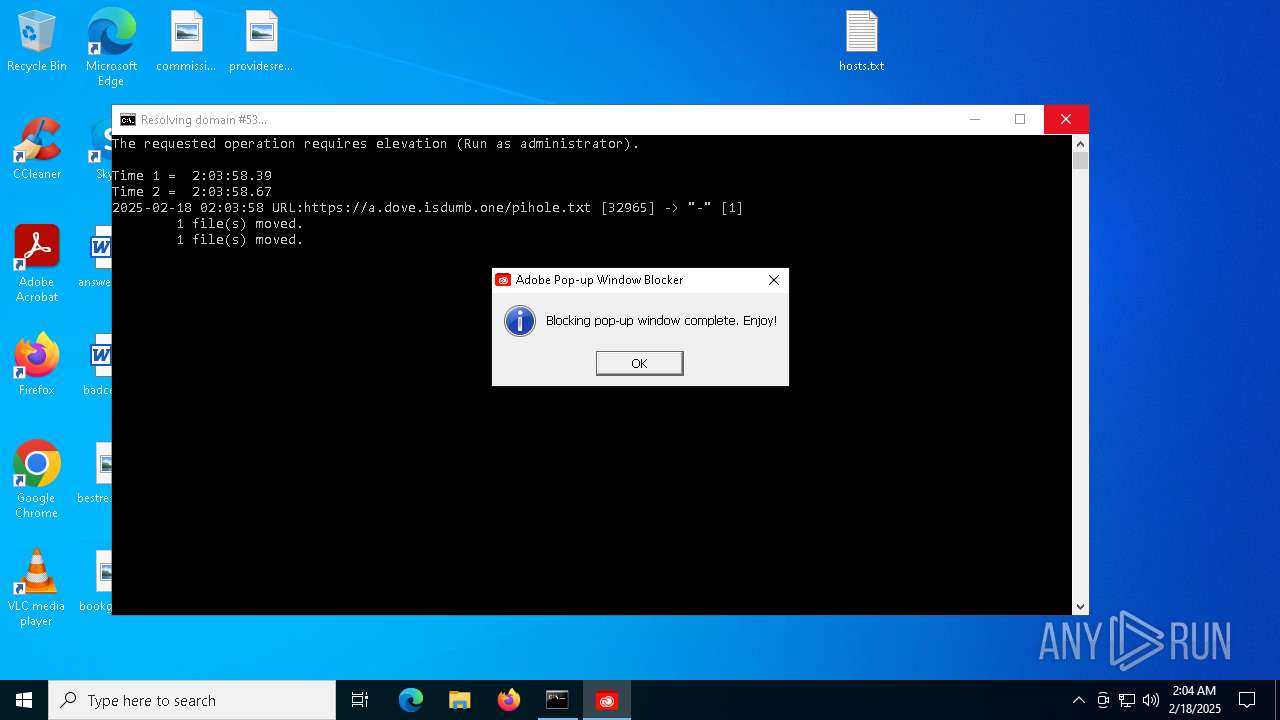Maximize the Resolving domain console window
This screenshot has height=720, width=1280.
pos(1020,119)
